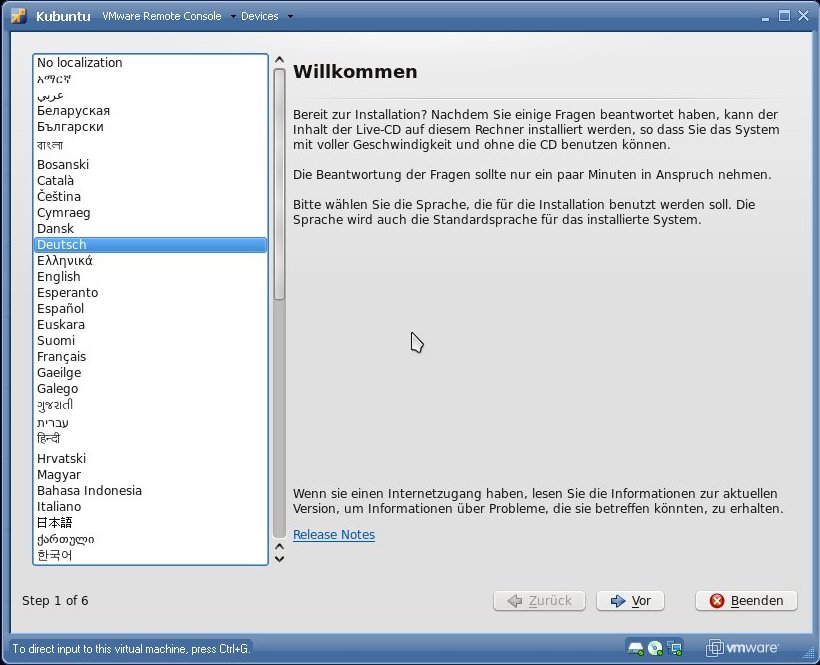Select Italiano language
The height and width of the screenshot is (665, 820).
[151, 507]
